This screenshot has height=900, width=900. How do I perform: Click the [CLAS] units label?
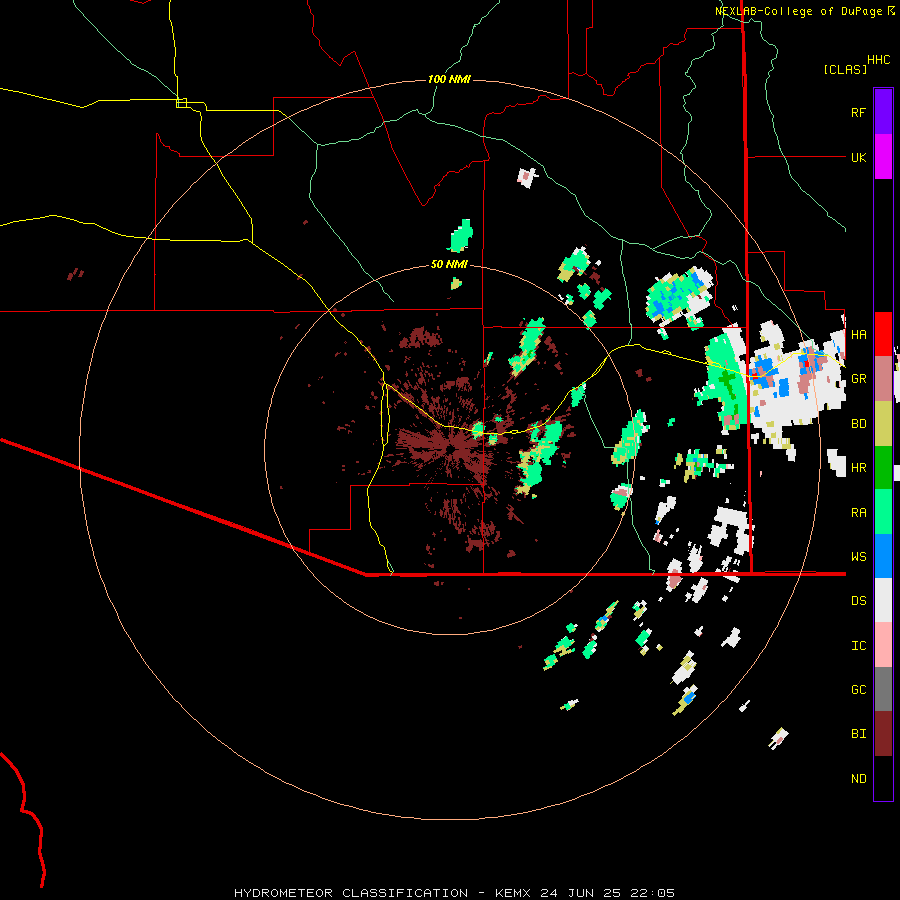click(x=845, y=70)
